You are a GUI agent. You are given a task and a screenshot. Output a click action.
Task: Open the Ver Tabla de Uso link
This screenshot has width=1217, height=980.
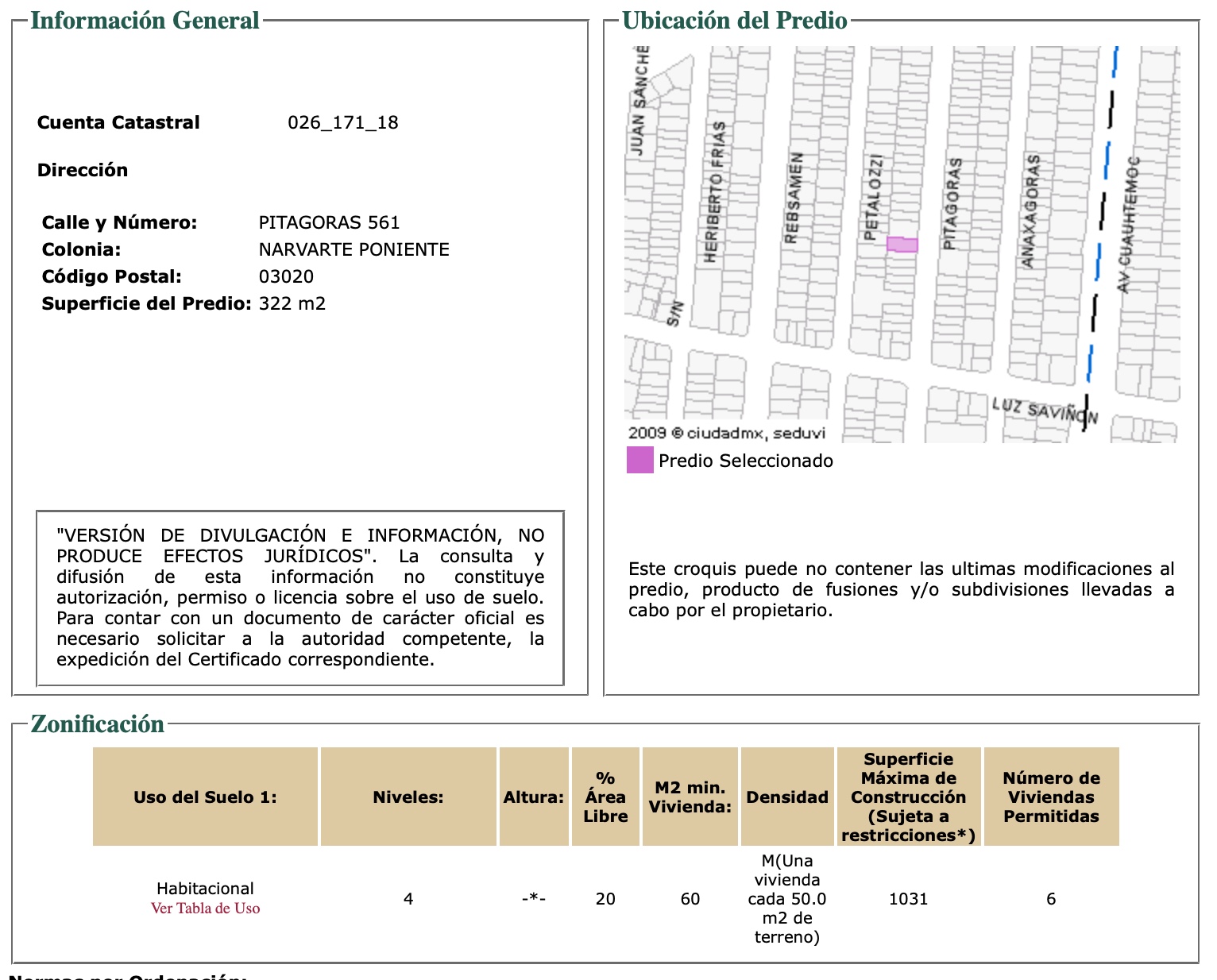[205, 909]
